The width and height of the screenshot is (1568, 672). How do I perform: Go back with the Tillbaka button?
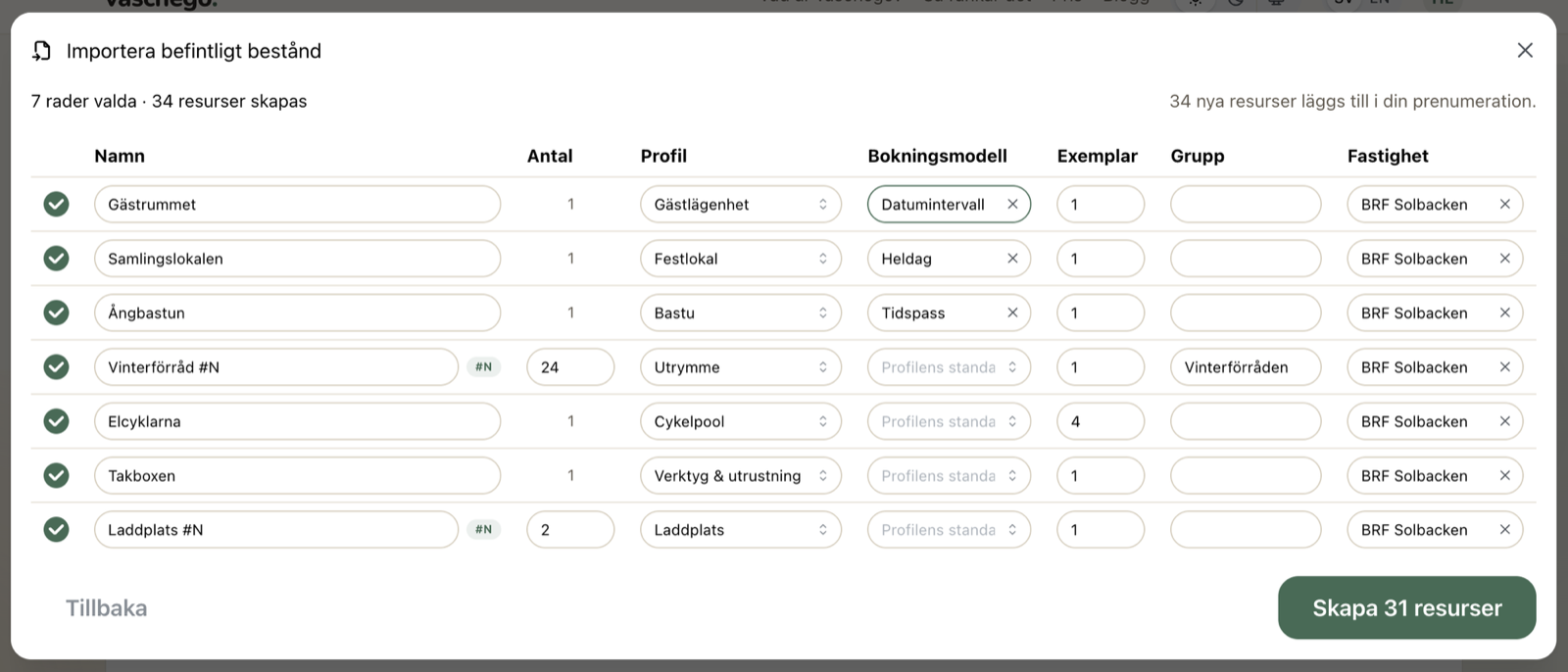pos(107,608)
